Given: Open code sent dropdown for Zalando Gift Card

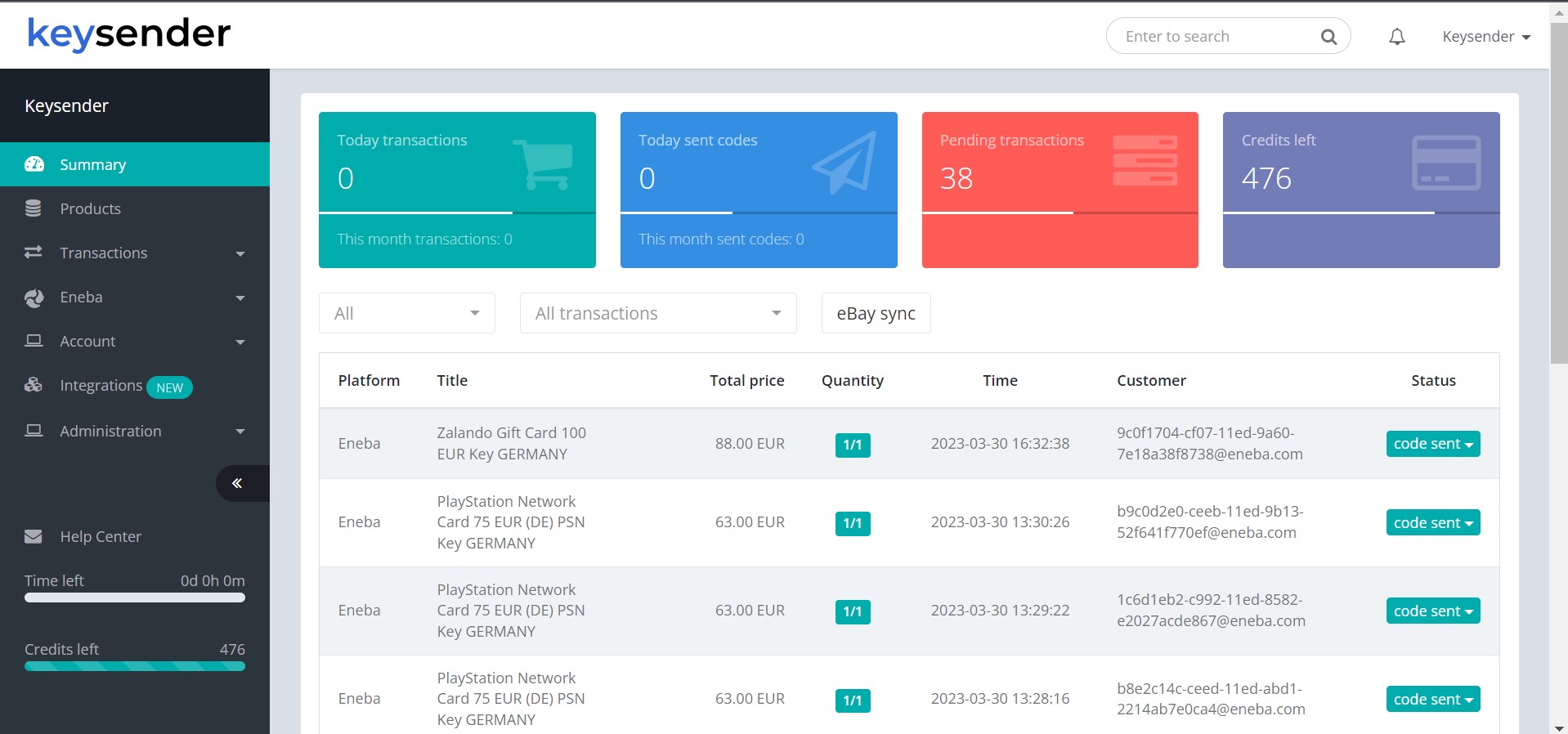Looking at the screenshot, I should pos(1433,444).
